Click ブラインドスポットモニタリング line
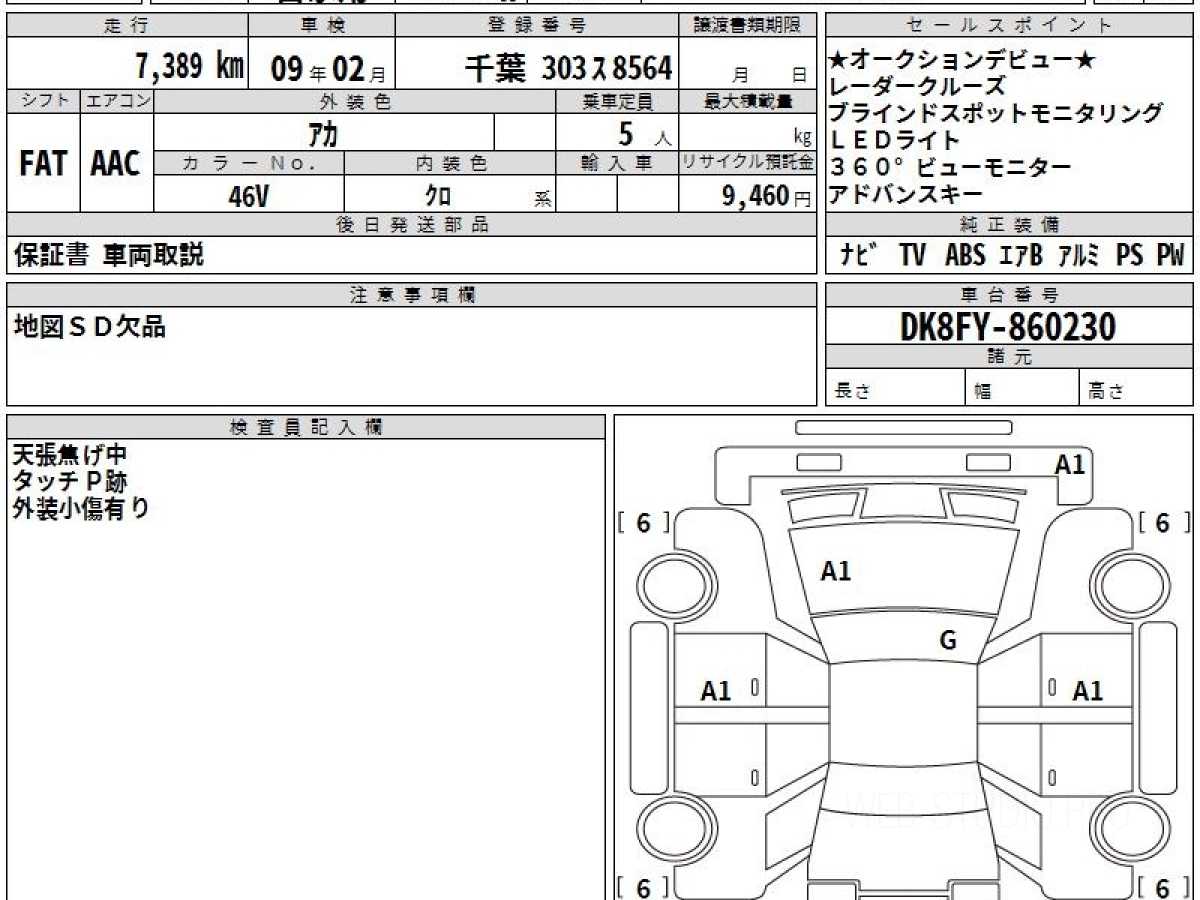This screenshot has height=900, width=1200. tap(997, 113)
